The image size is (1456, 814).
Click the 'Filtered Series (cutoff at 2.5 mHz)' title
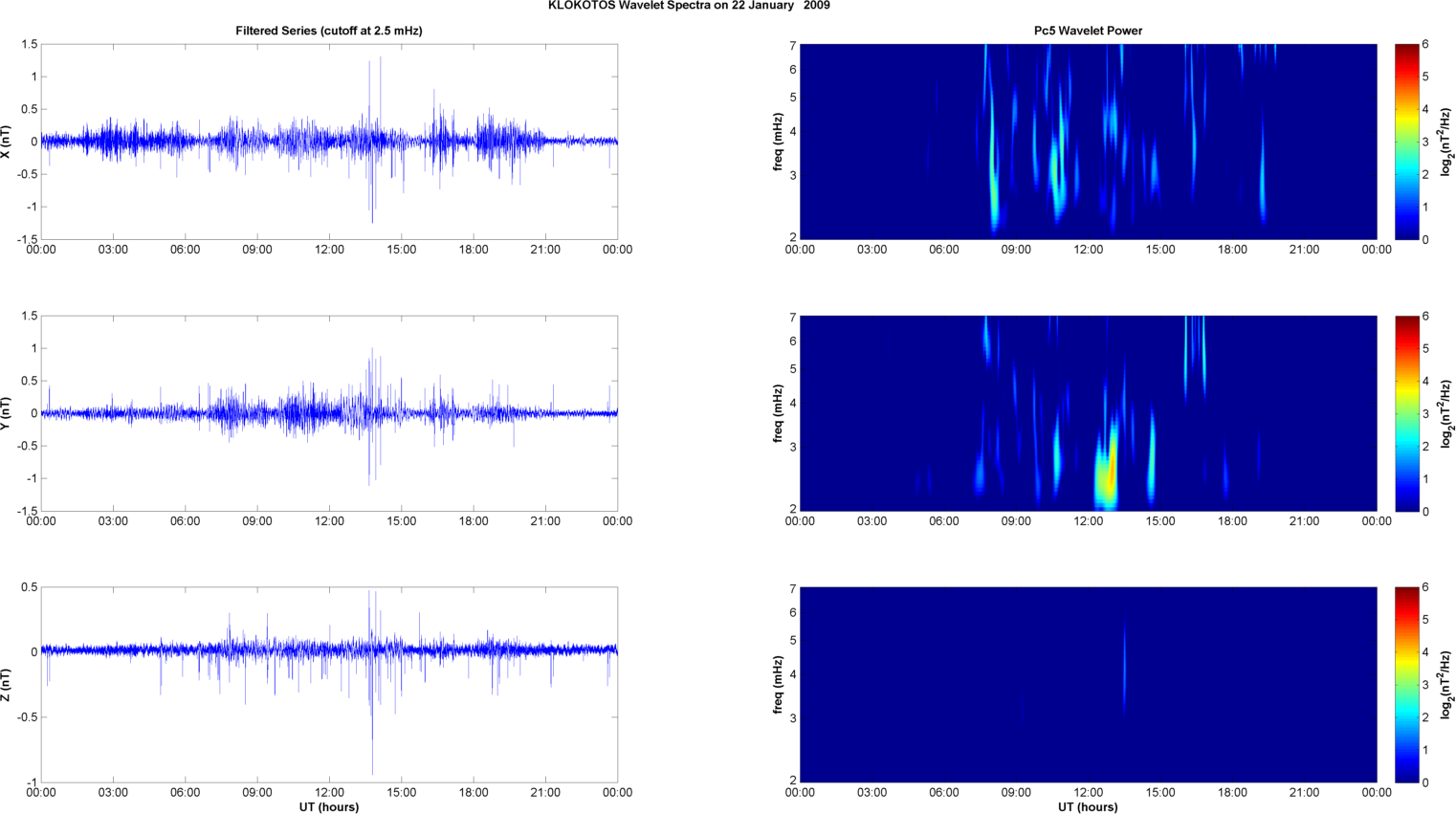click(329, 31)
